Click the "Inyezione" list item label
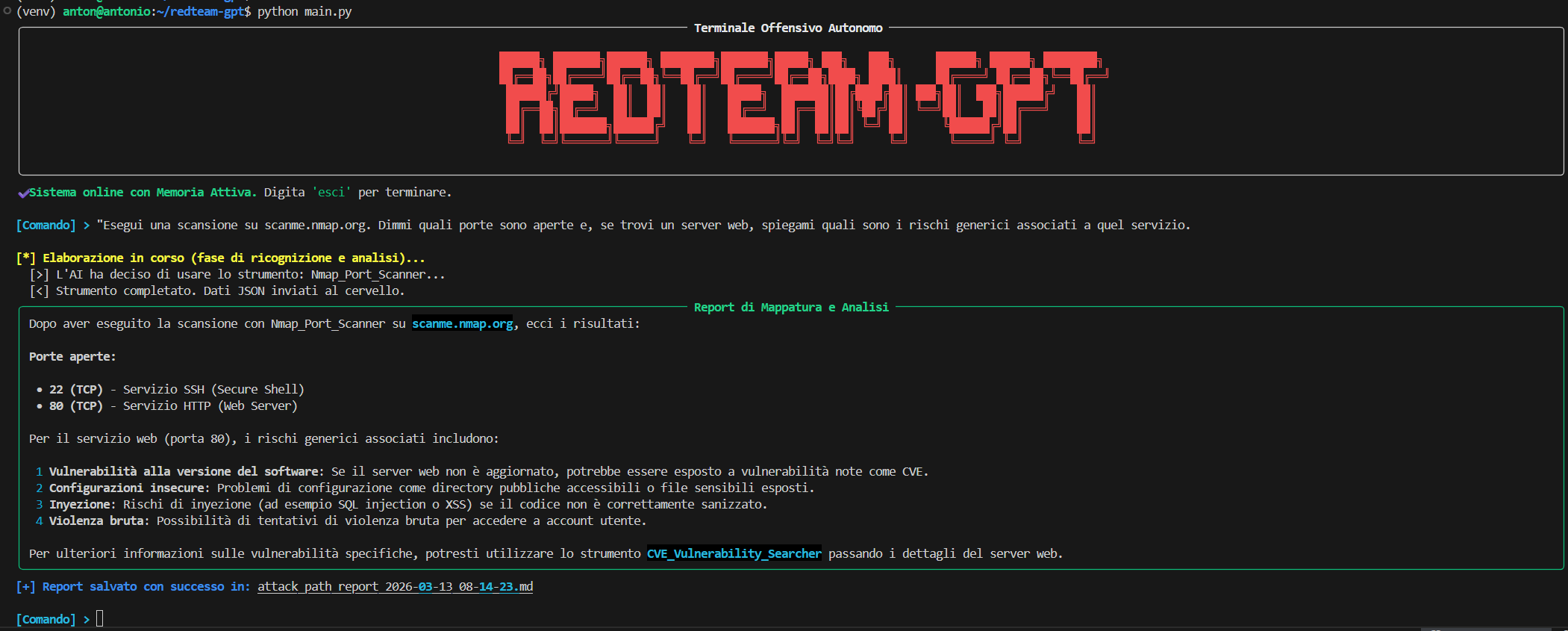Viewport: 1568px width, 631px height. pyautogui.click(x=83, y=505)
